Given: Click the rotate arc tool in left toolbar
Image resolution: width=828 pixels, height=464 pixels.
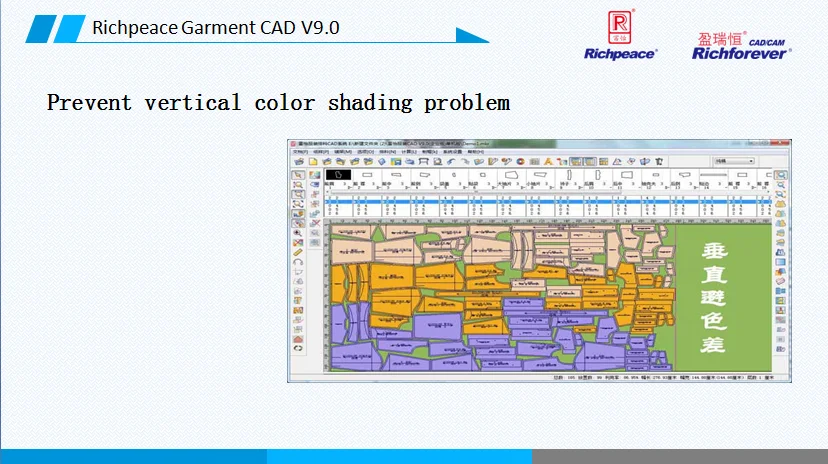Looking at the screenshot, I should point(298,262).
